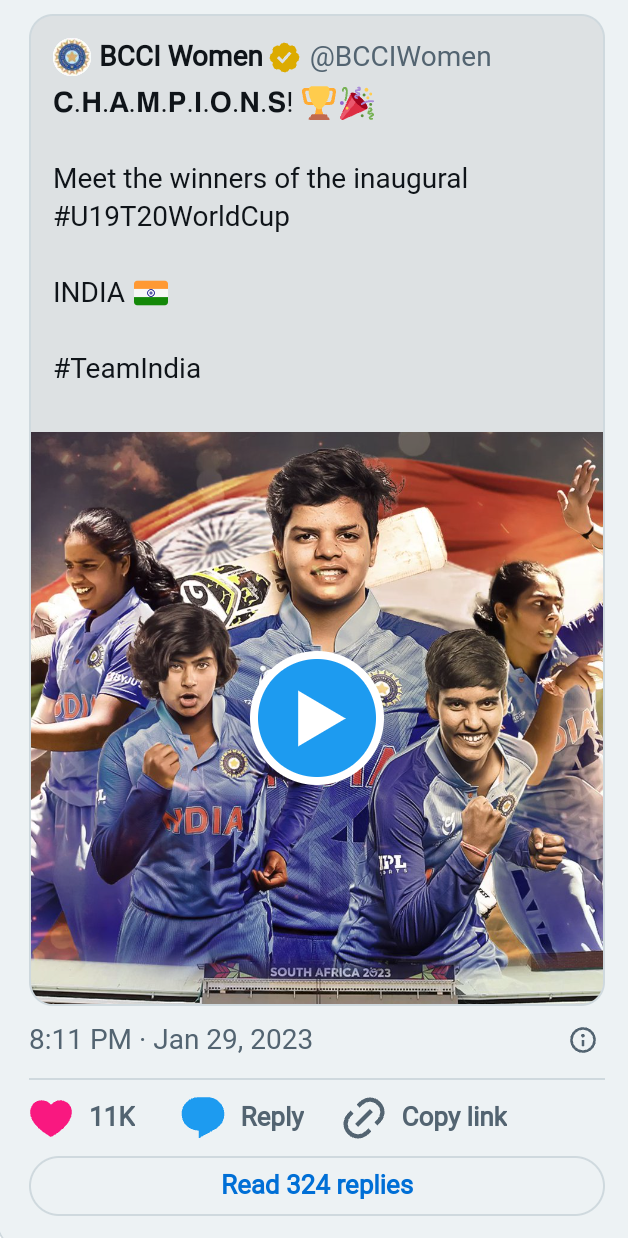Click the chain link copy icon
628x1238 pixels.
click(x=364, y=1118)
